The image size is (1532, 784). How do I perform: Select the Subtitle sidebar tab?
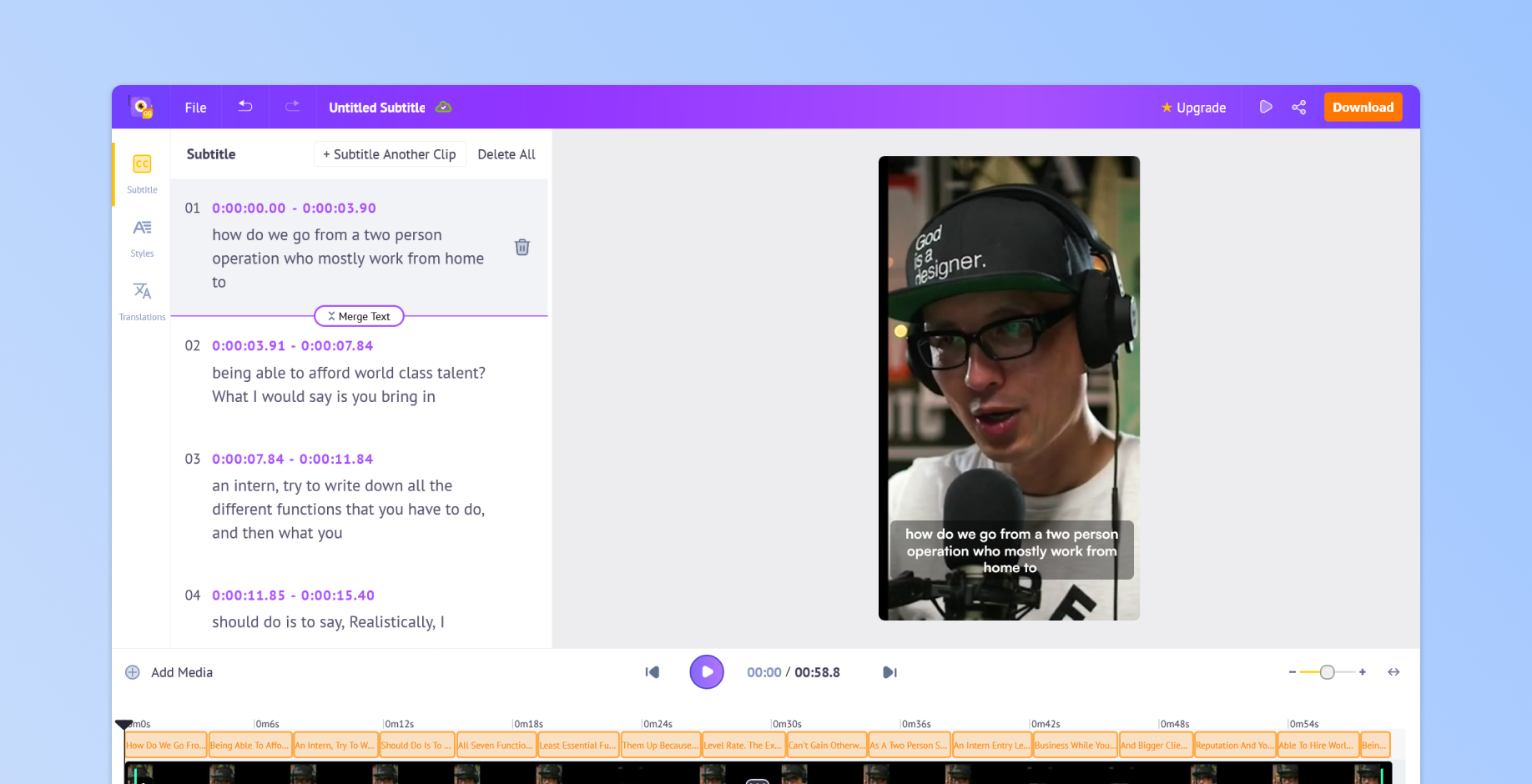[142, 173]
